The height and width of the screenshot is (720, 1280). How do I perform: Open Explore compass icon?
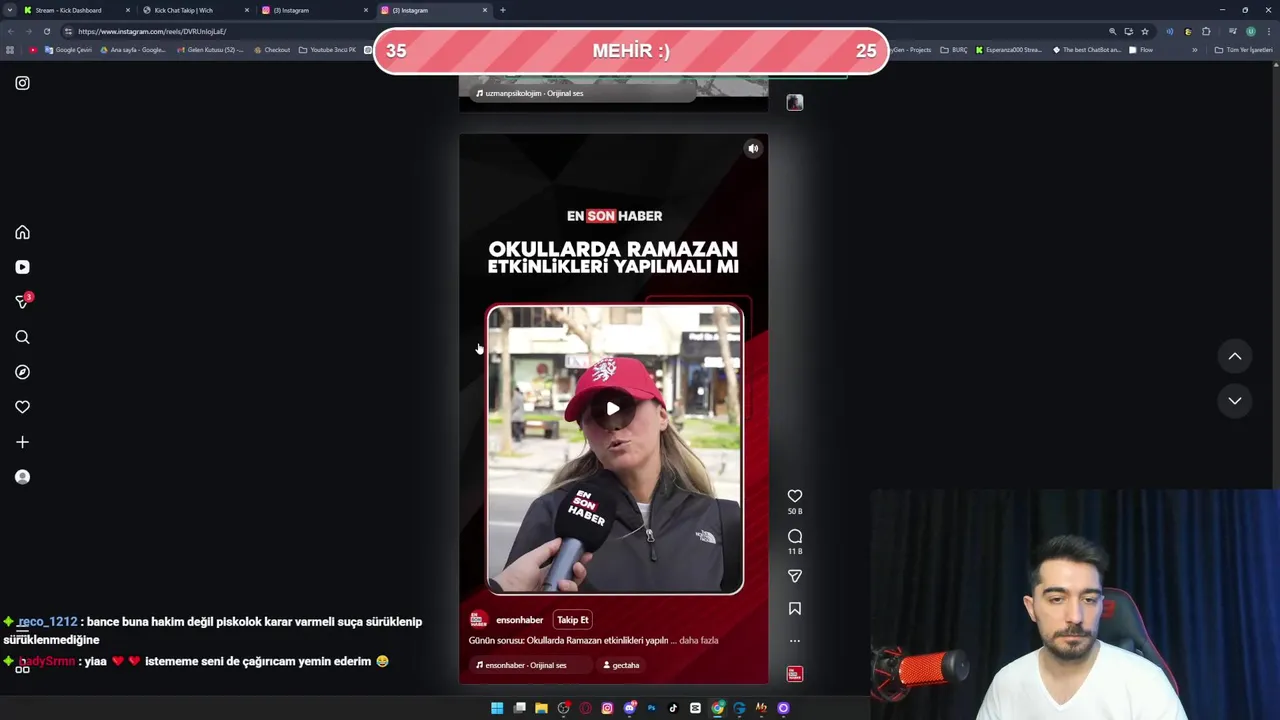click(22, 372)
